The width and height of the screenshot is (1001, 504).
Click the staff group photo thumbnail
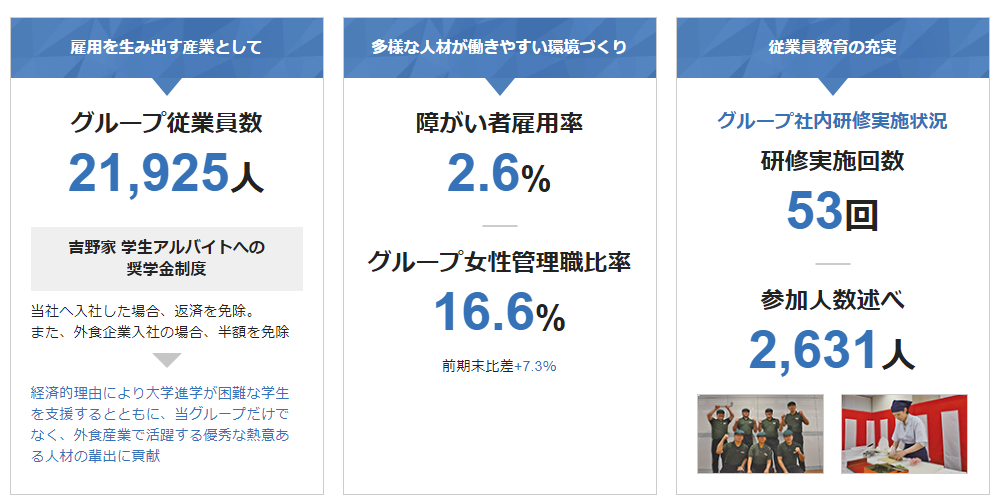[760, 434]
